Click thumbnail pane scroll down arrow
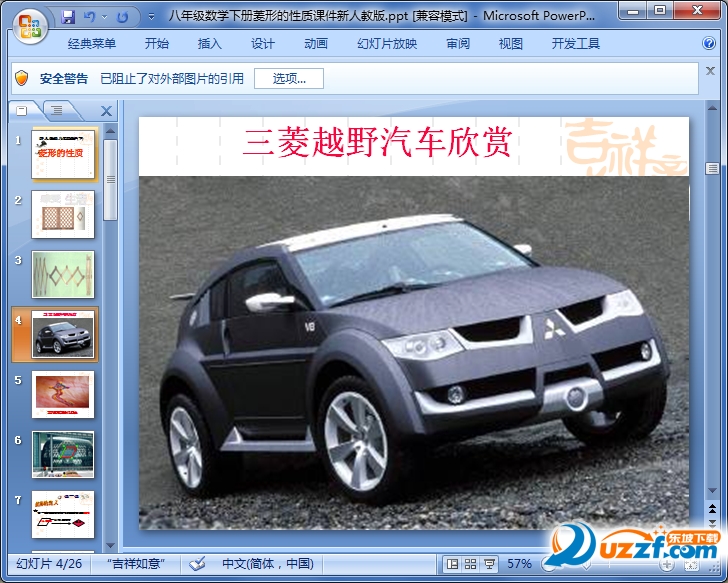Image resolution: width=728 pixels, height=583 pixels. pyautogui.click(x=110, y=545)
